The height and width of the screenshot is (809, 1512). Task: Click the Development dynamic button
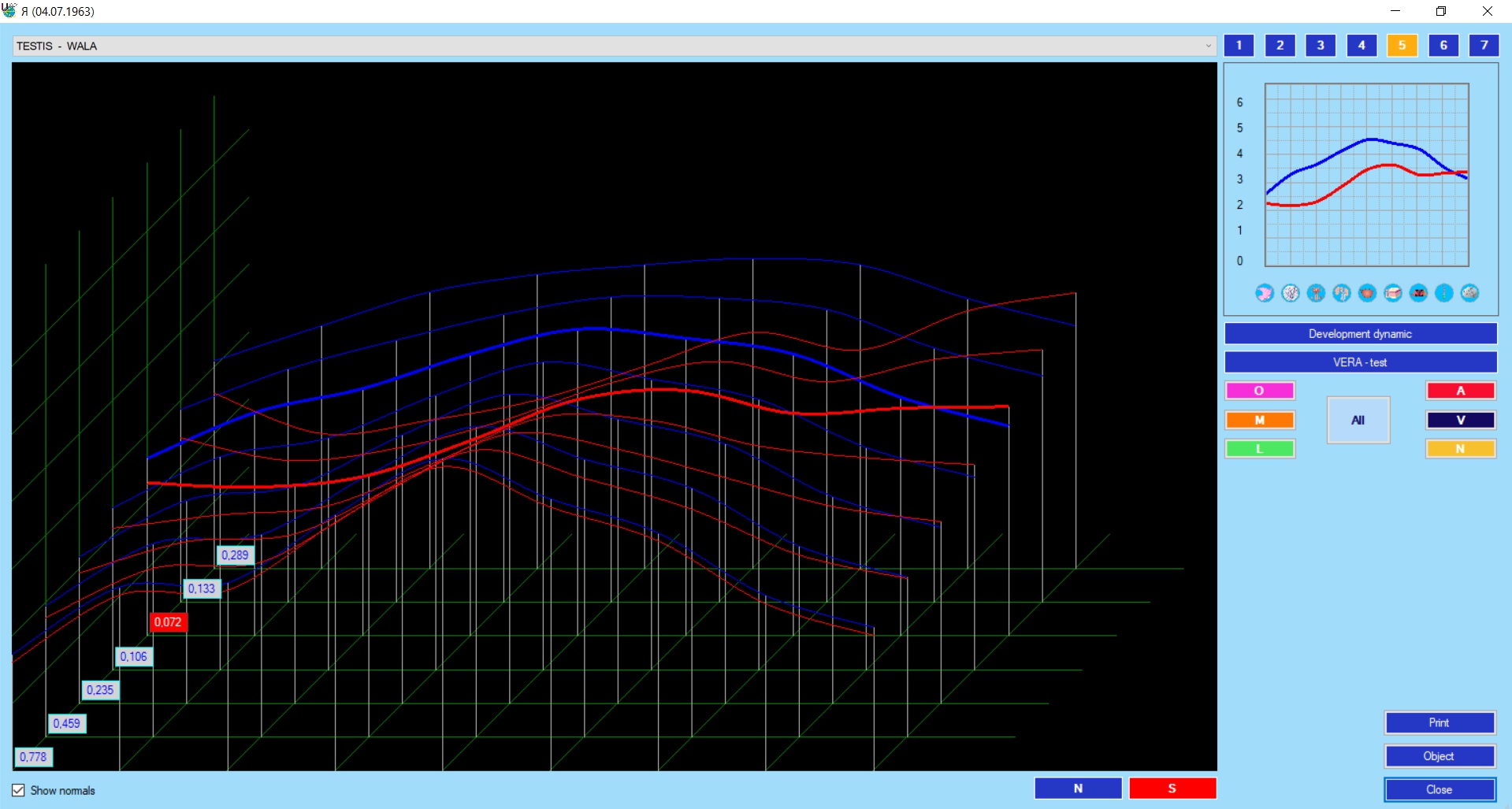coord(1360,334)
